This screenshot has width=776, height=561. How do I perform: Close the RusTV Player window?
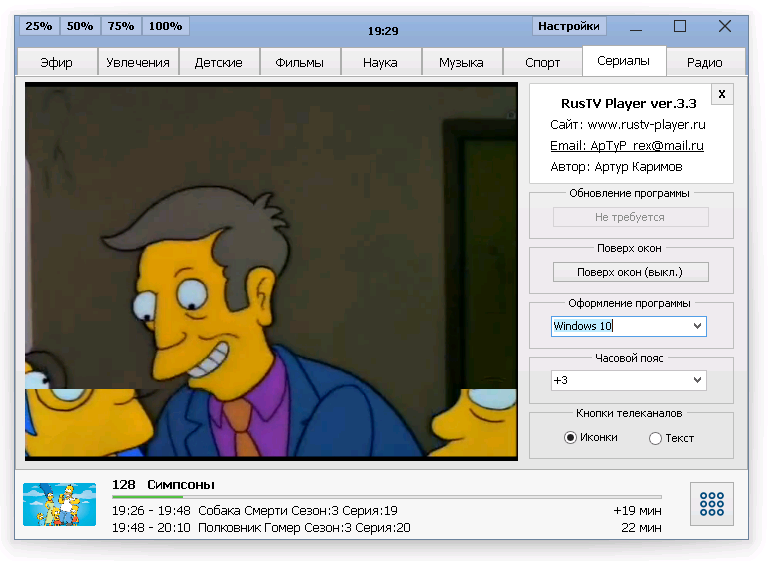tap(725, 26)
